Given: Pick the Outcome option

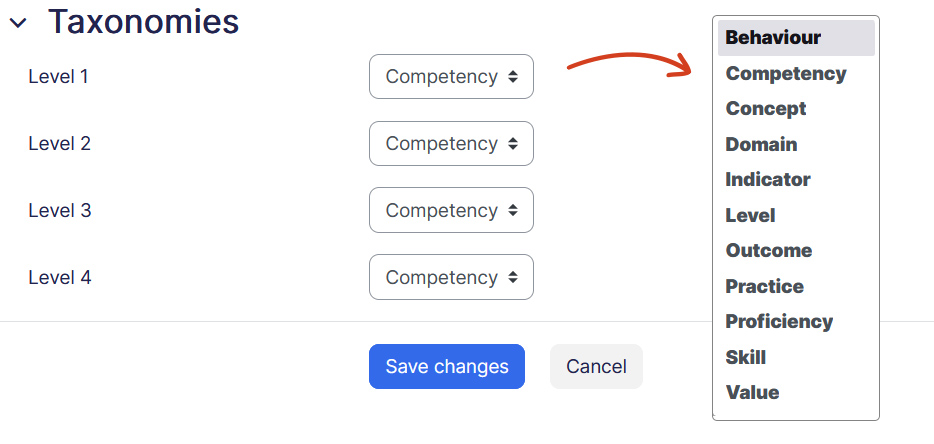Looking at the screenshot, I should pyautogui.click(x=769, y=251).
